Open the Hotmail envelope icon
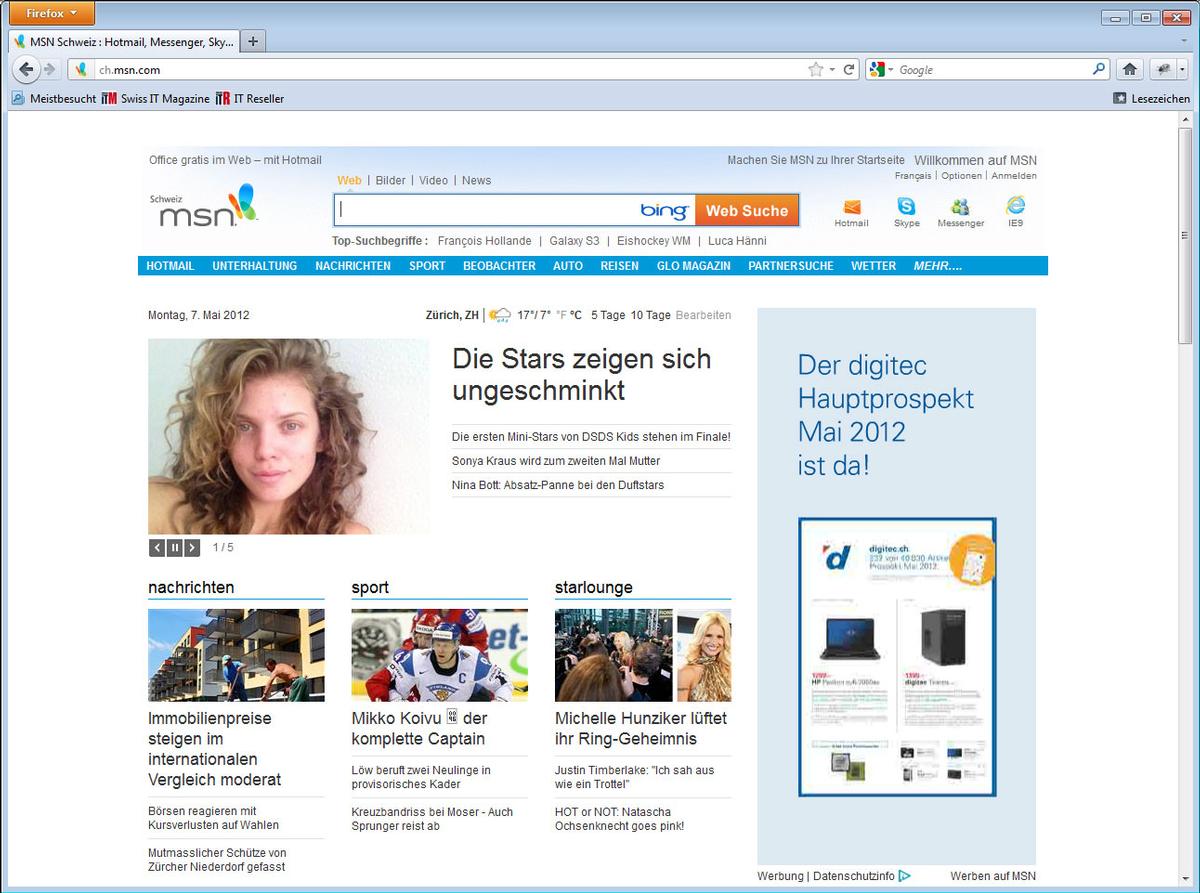Viewport: 1200px width, 893px height. coord(852,207)
